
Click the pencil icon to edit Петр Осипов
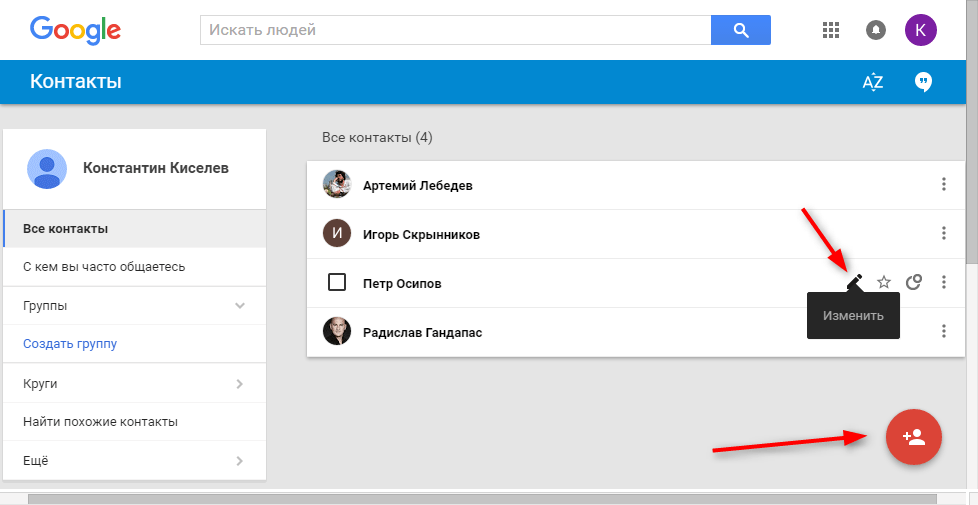[x=854, y=283]
